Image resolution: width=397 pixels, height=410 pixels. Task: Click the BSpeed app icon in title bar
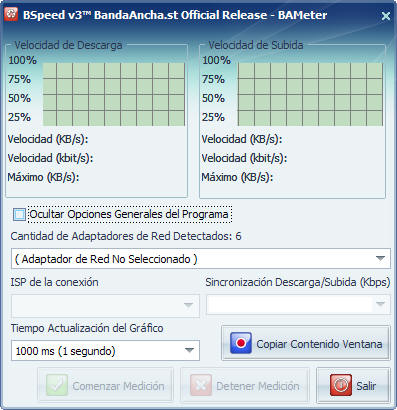pos(11,15)
